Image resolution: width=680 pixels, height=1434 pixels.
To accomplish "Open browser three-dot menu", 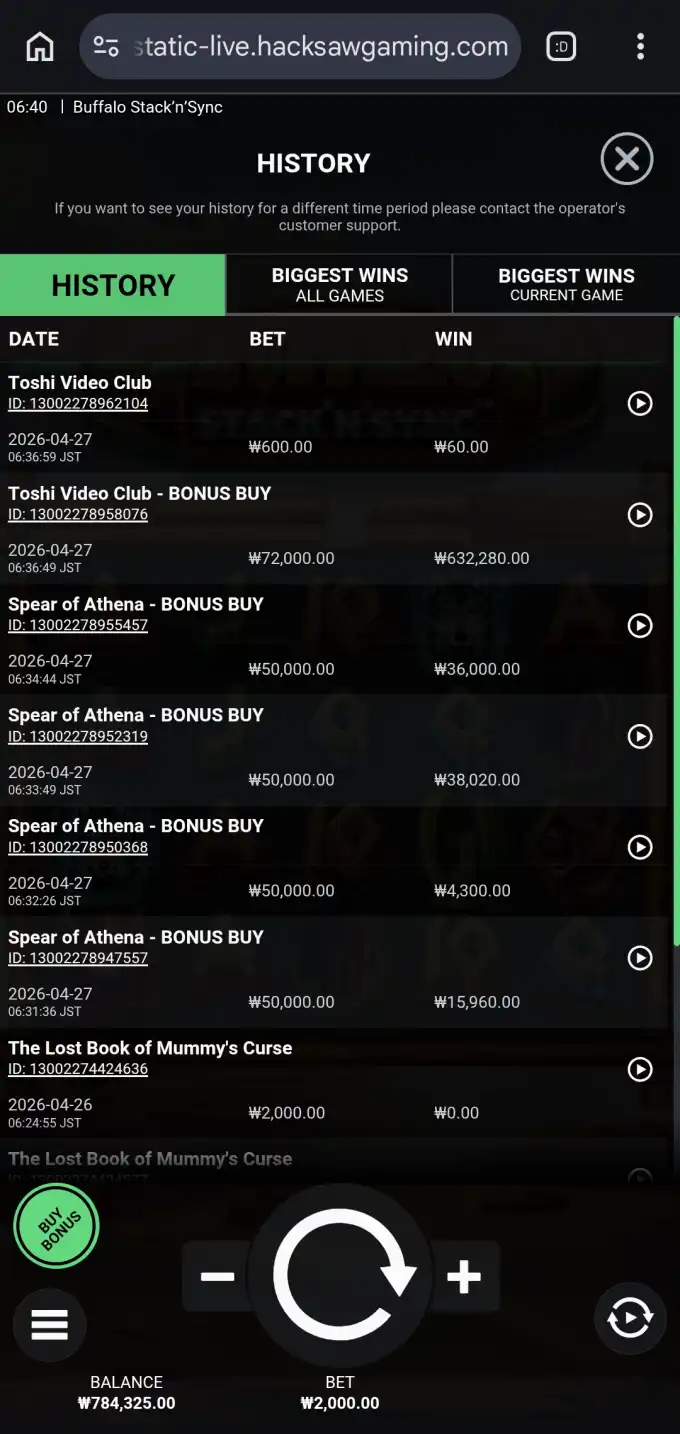I will (640, 46).
